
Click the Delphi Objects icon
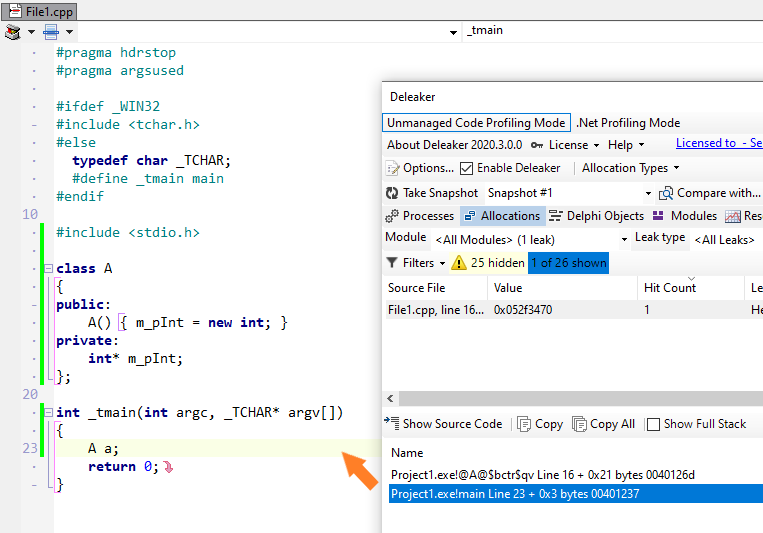pos(556,216)
